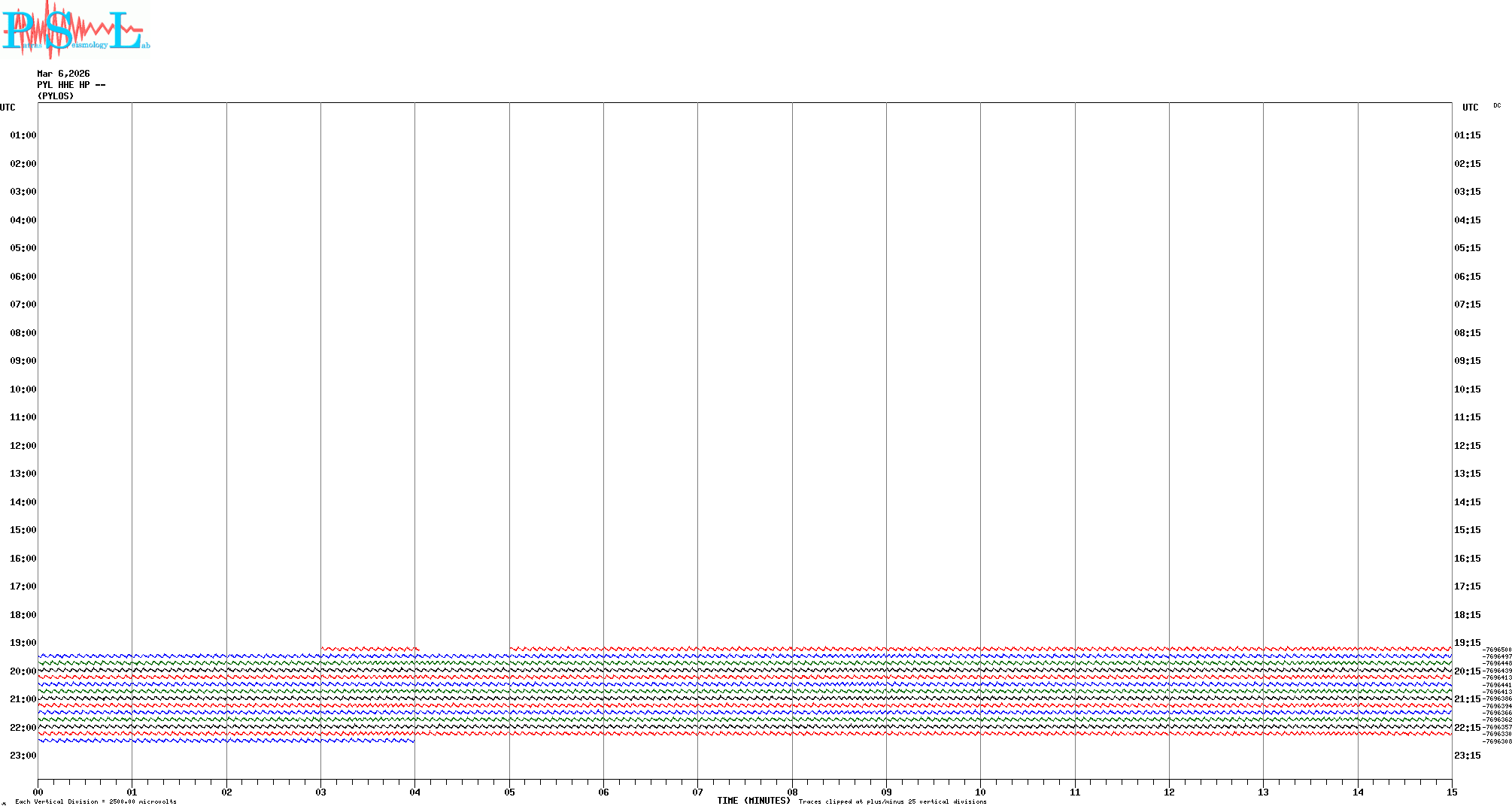Click the TIME (MINUTES) axis title

(x=753, y=801)
